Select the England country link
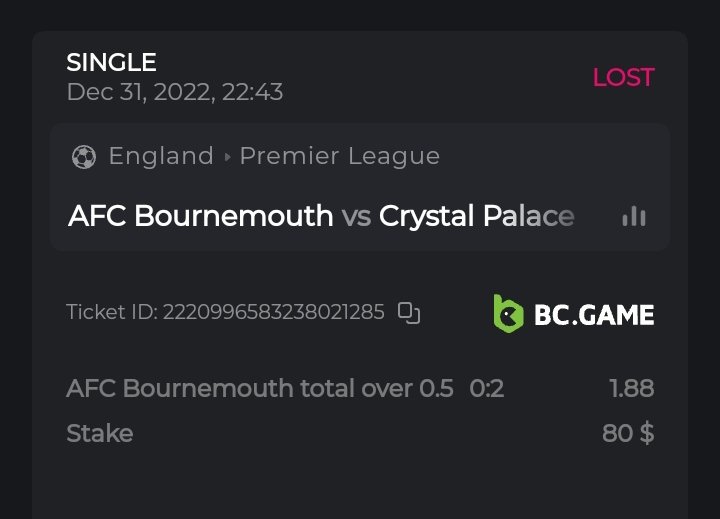Screen dimensions: 720x519 click(161, 156)
